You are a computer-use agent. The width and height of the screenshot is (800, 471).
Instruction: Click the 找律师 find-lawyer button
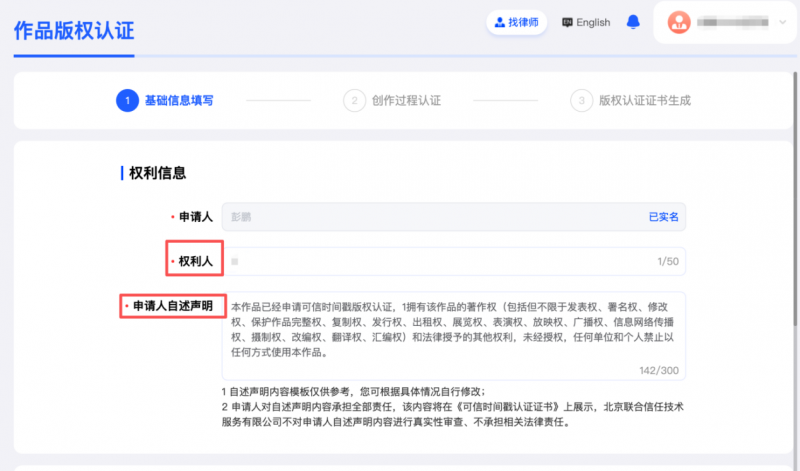tap(516, 22)
